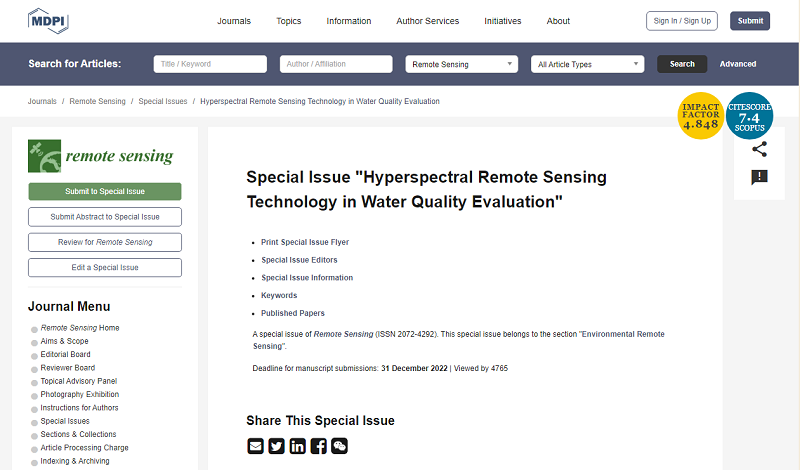The width and height of the screenshot is (800, 470).
Task: Share special issue on WeChat
Action: point(340,446)
